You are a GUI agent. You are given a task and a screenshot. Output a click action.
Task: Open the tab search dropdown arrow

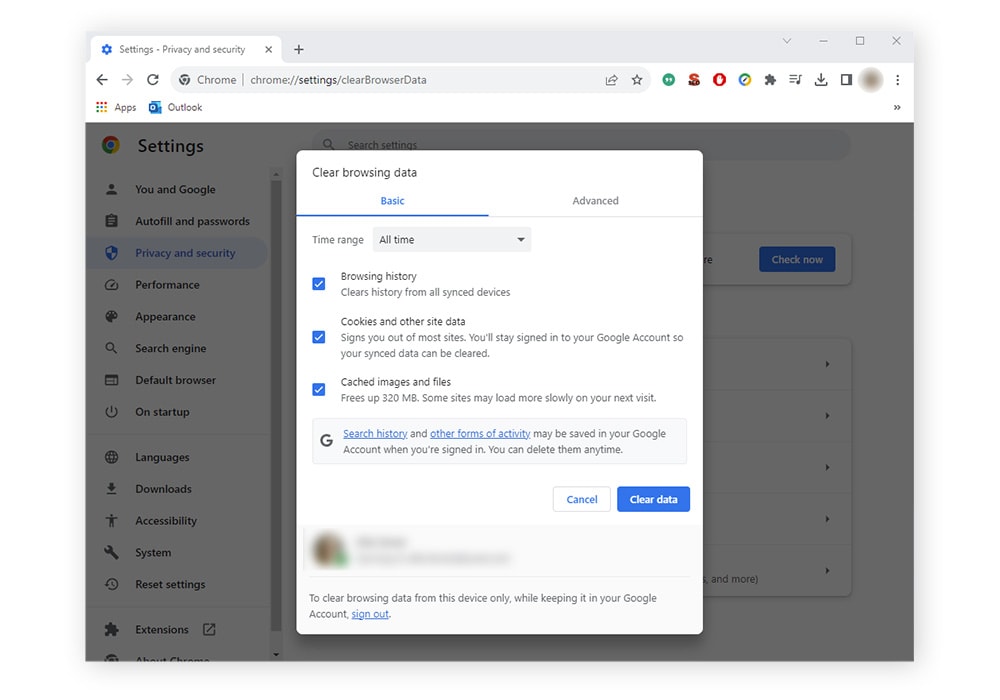click(787, 41)
